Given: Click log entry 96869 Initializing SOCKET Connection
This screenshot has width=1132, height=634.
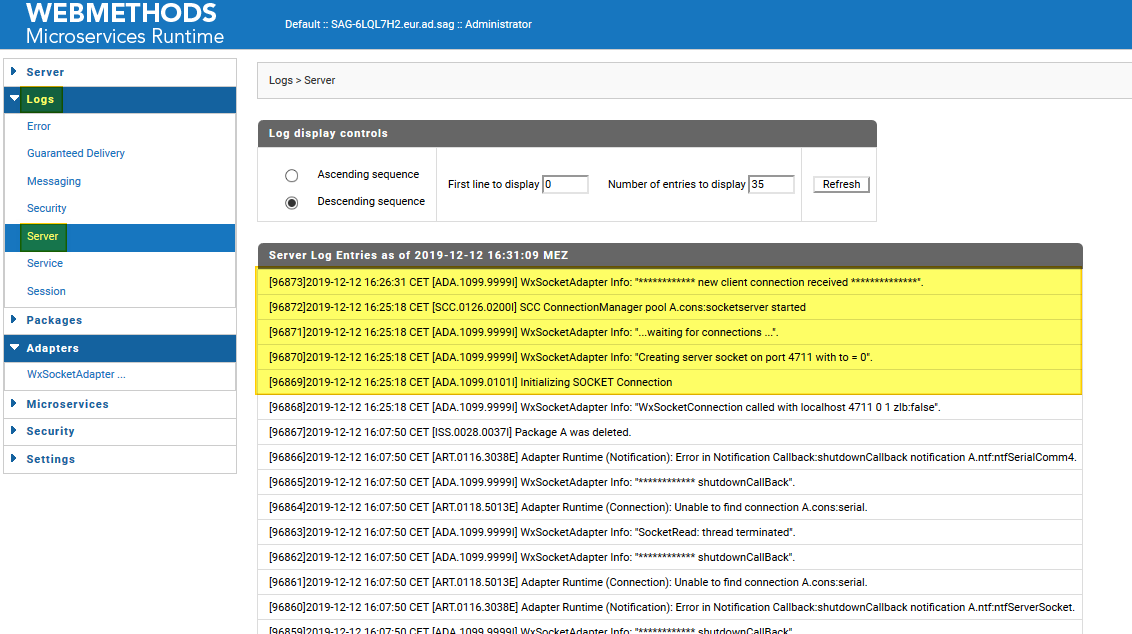Looking at the screenshot, I should [x=669, y=382].
